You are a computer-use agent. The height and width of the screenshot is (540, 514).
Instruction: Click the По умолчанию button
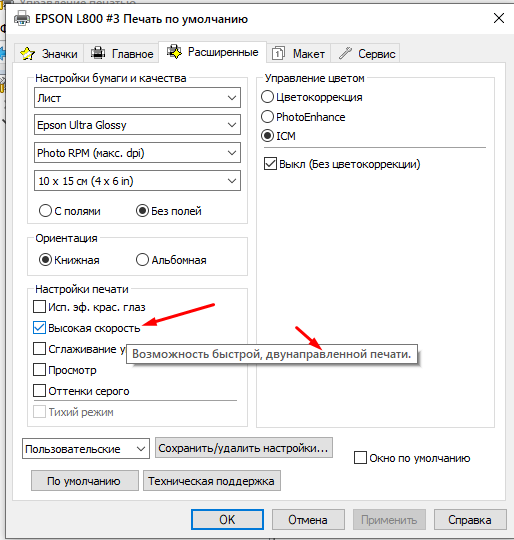[85, 481]
